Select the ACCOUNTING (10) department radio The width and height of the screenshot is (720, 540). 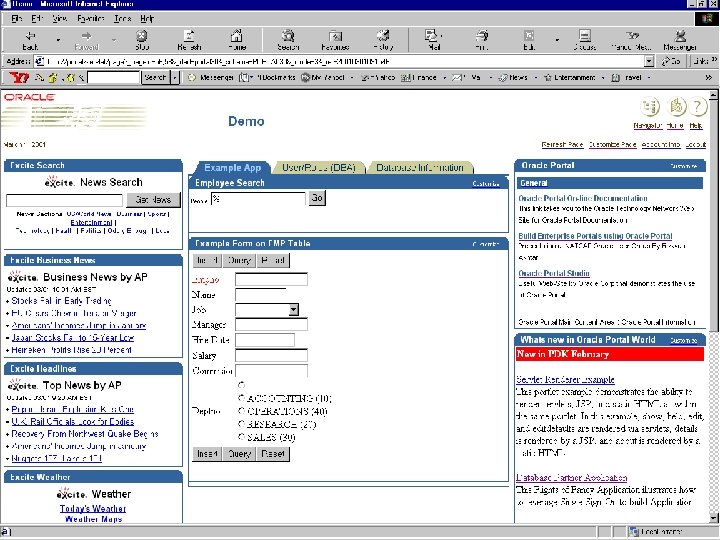click(242, 398)
